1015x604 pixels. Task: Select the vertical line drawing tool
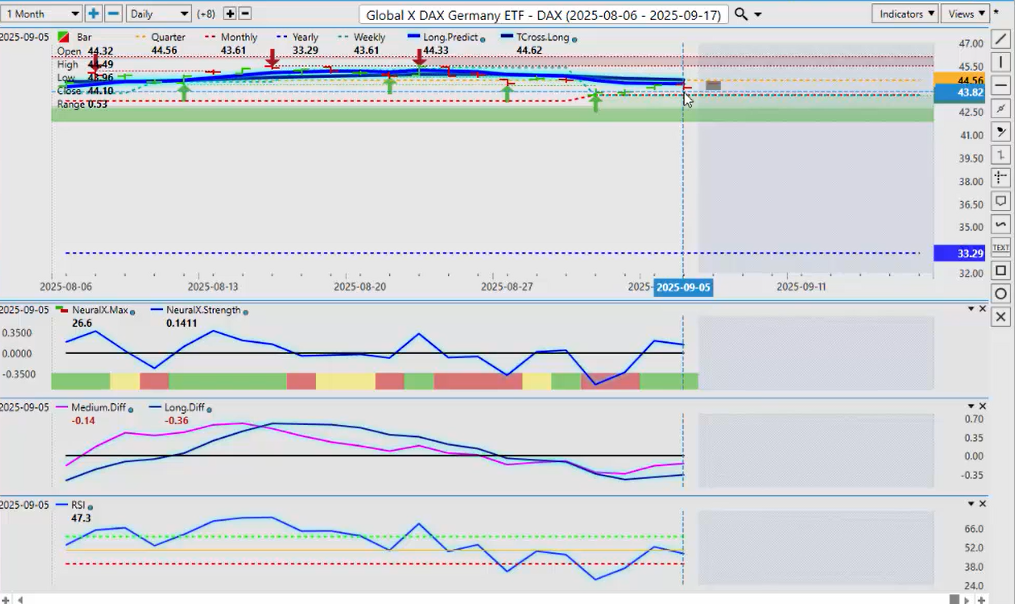1001,62
